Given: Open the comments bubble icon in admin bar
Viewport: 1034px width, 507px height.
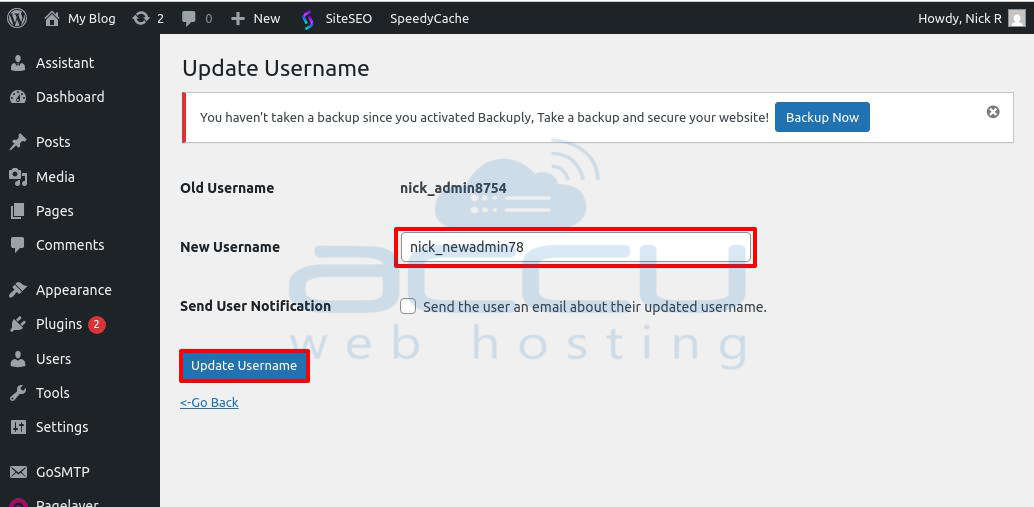Looking at the screenshot, I should coord(189,18).
